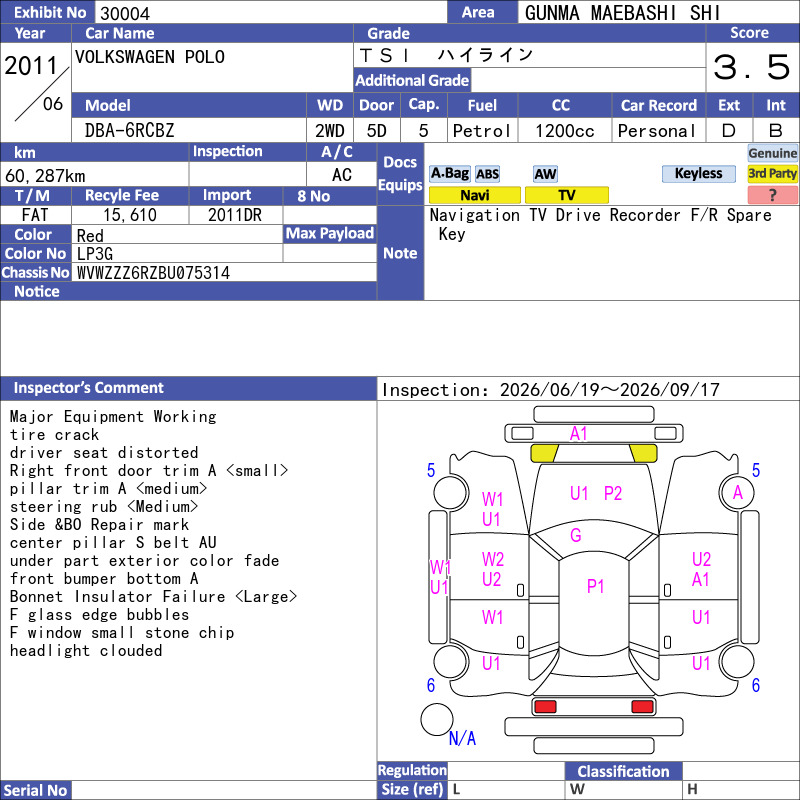Click the N/A spare tire label
The width and height of the screenshot is (800, 800).
[x=462, y=738]
